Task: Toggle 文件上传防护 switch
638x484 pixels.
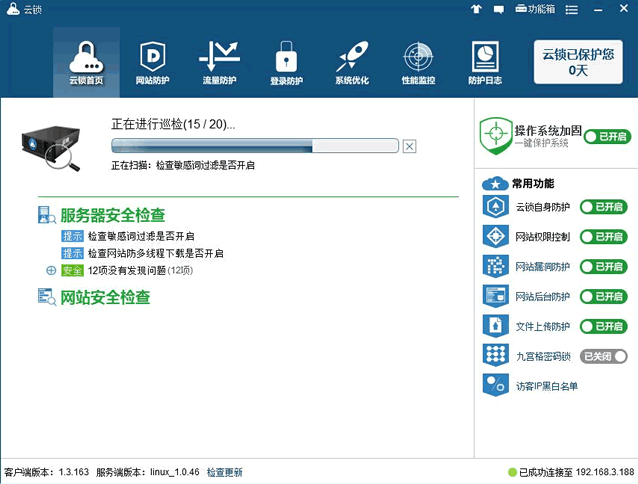Action: pyautogui.click(x=604, y=326)
